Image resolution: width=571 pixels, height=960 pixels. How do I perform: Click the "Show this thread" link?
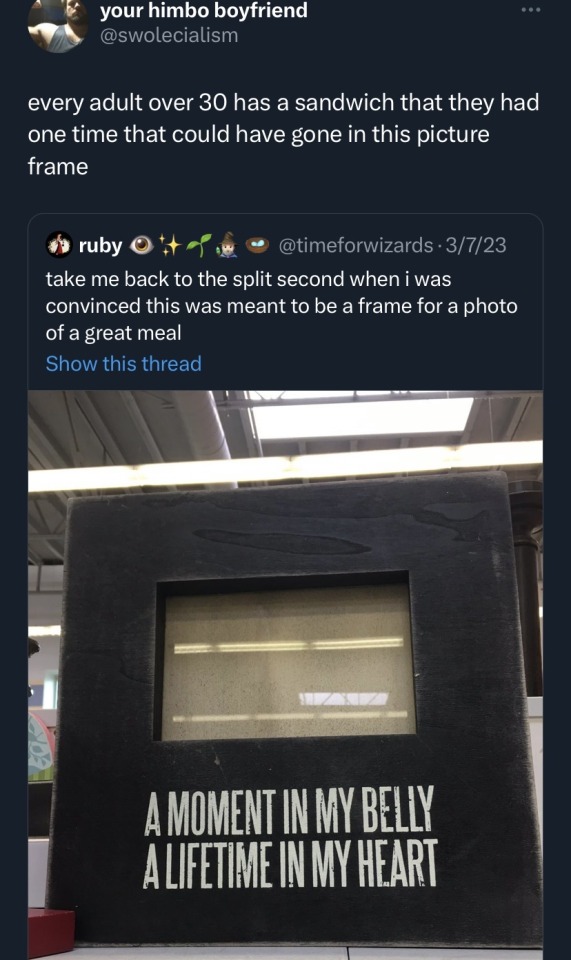(124, 364)
